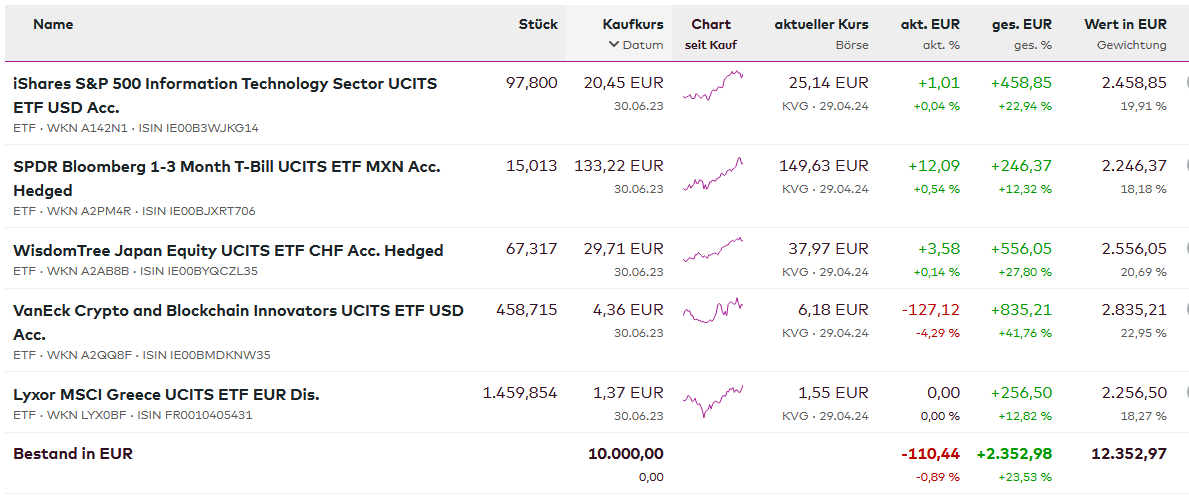Click the Chart seit Kauf header
1189x495 pixels.
(711, 34)
